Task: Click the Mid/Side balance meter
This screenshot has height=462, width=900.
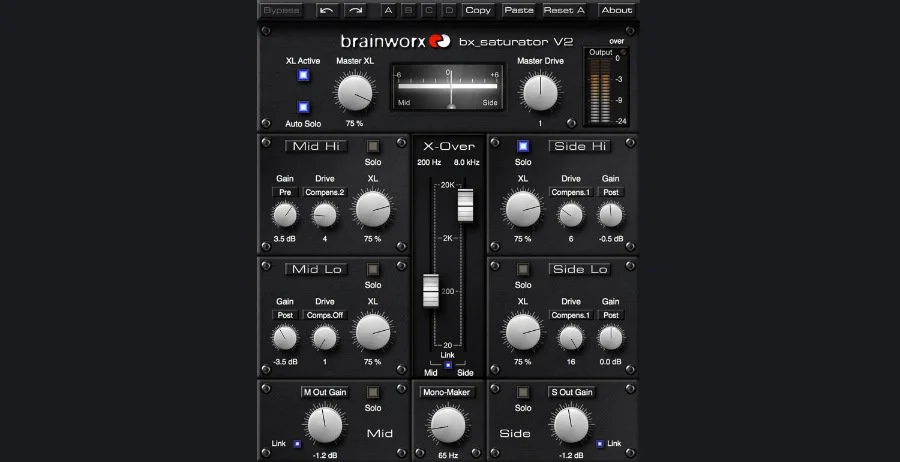Action: [x=448, y=87]
